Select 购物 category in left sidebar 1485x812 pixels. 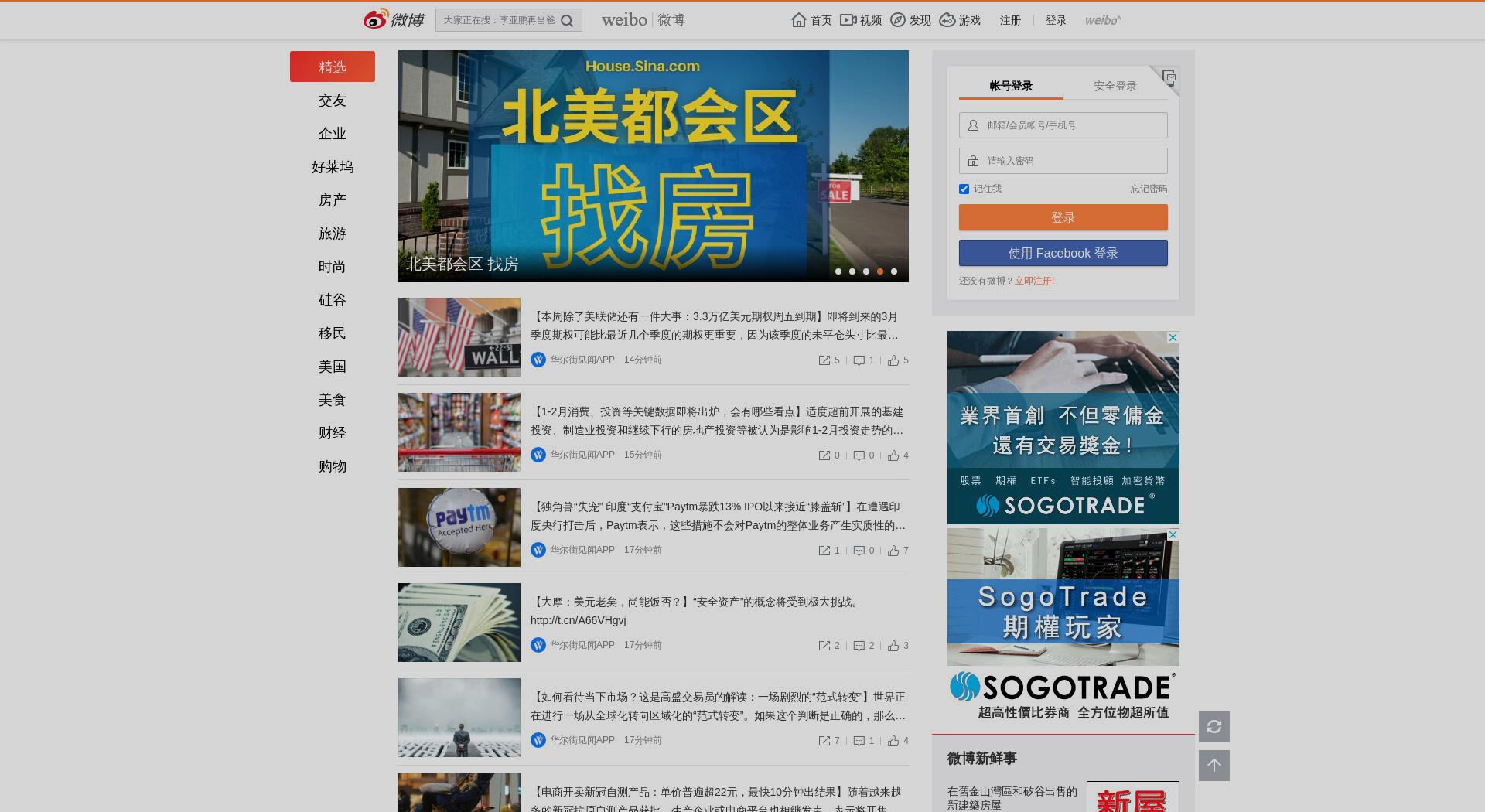pyautogui.click(x=333, y=466)
